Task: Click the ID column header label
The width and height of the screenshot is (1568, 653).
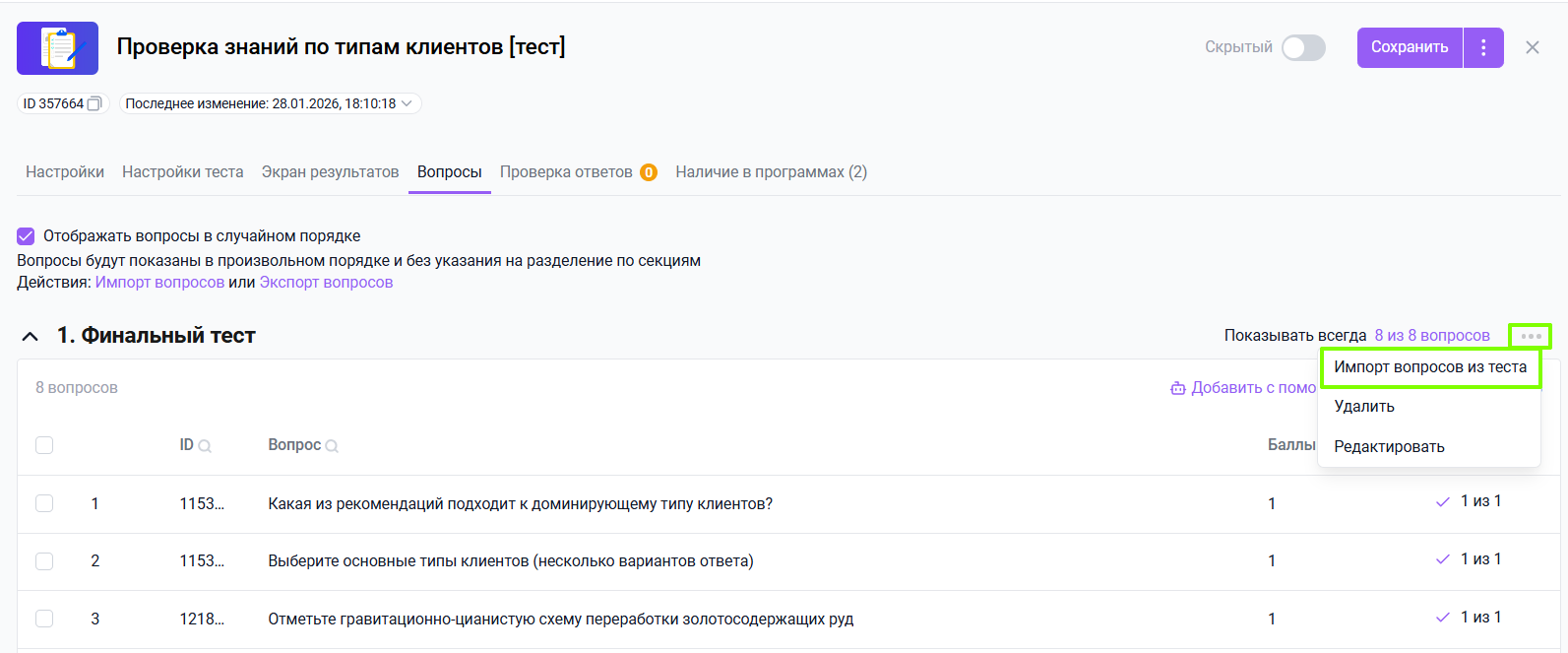Action: pos(187,445)
